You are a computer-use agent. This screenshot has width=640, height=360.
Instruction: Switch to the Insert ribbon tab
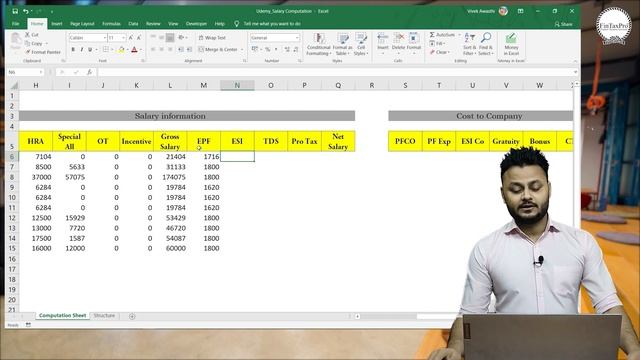(57, 24)
